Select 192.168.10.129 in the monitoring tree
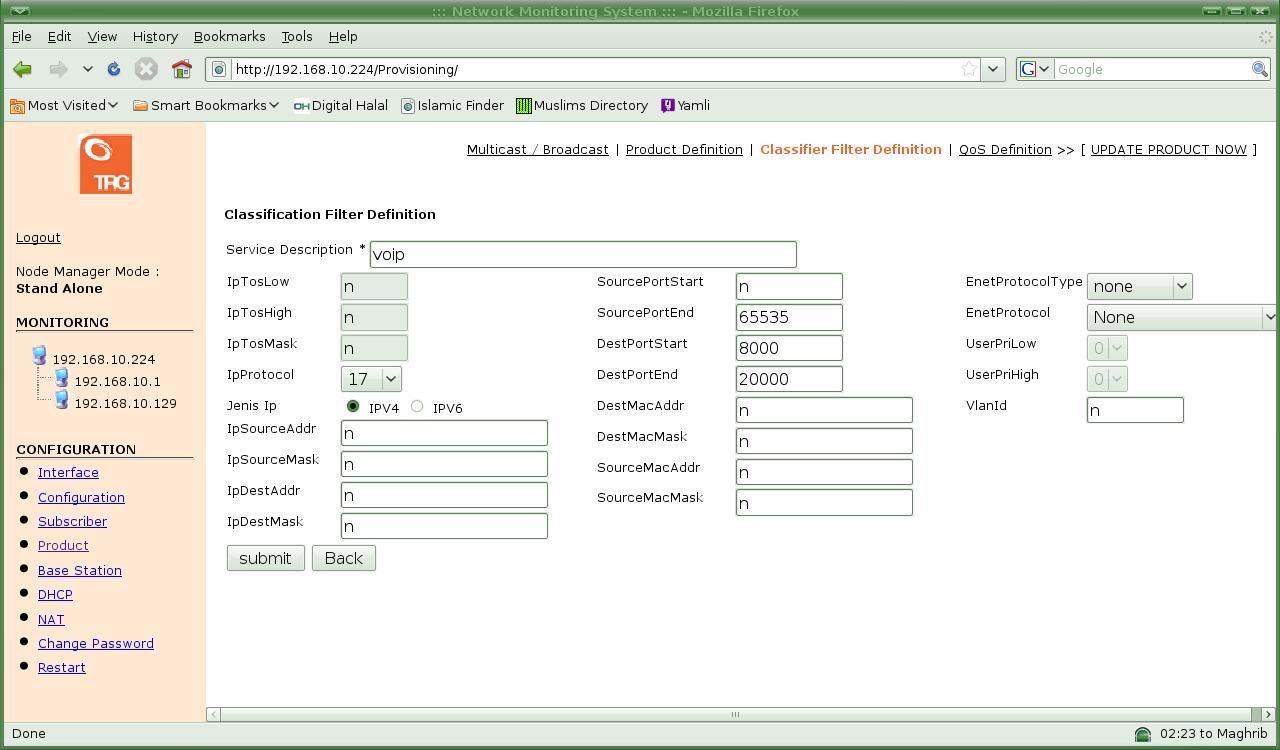1280x750 pixels. click(125, 403)
